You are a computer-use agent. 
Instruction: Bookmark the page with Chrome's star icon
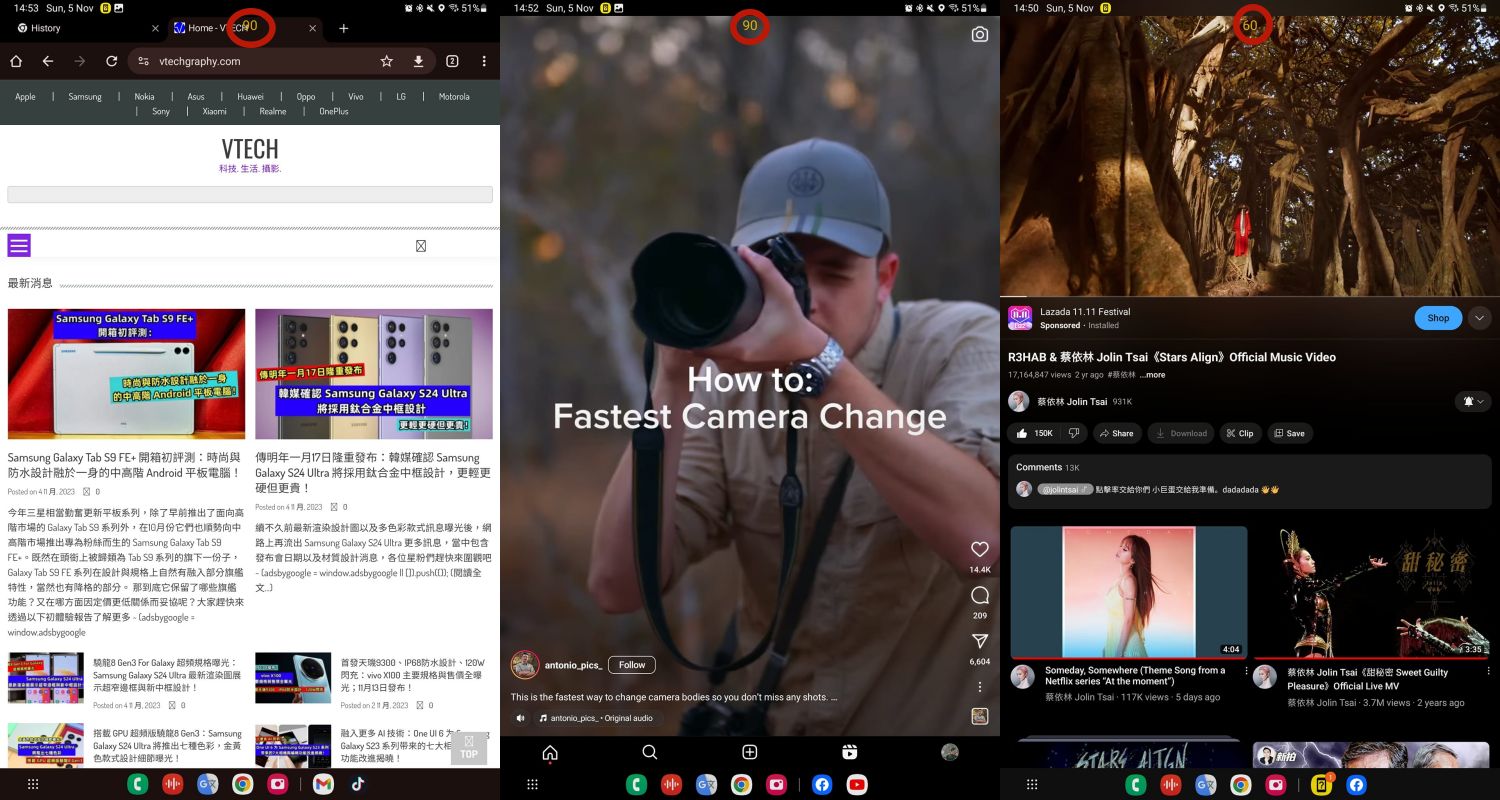pyautogui.click(x=387, y=61)
